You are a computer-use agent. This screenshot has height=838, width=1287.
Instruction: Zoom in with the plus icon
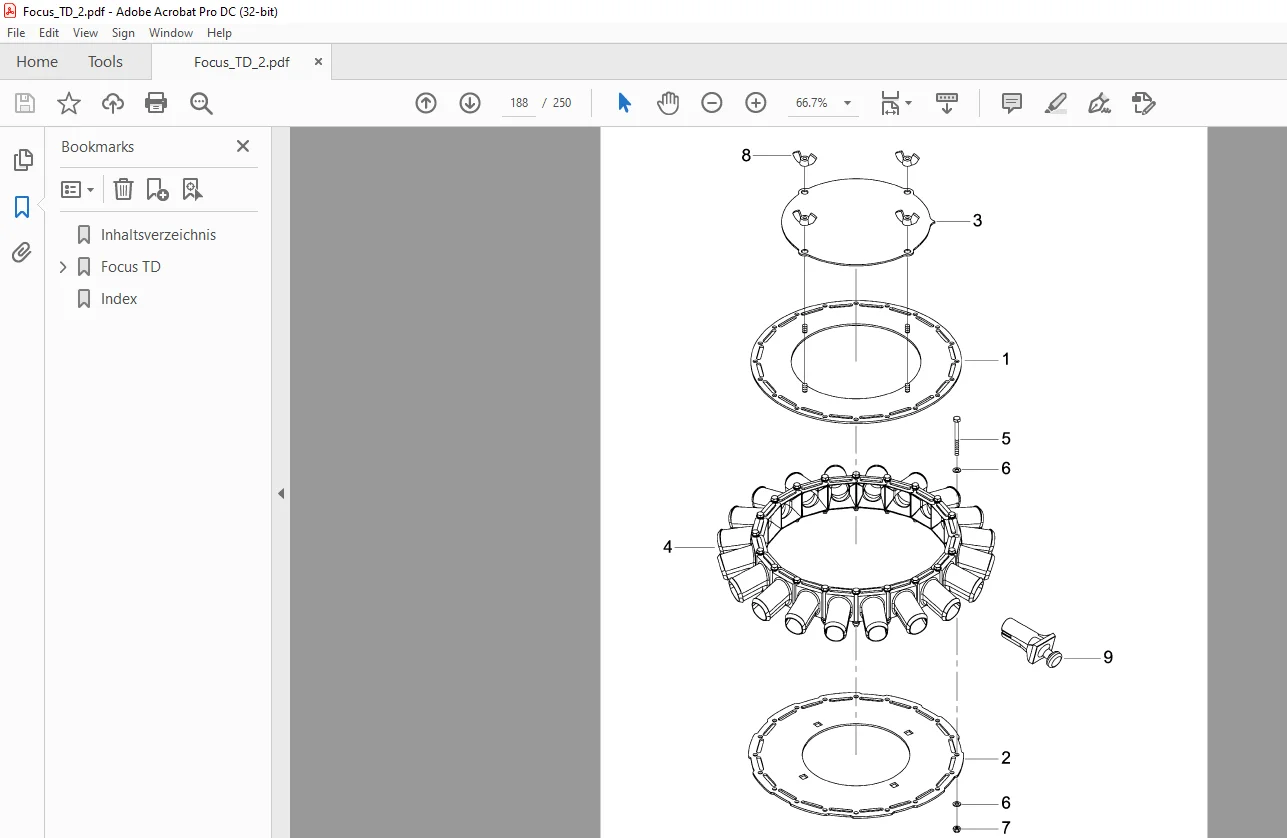coord(756,103)
